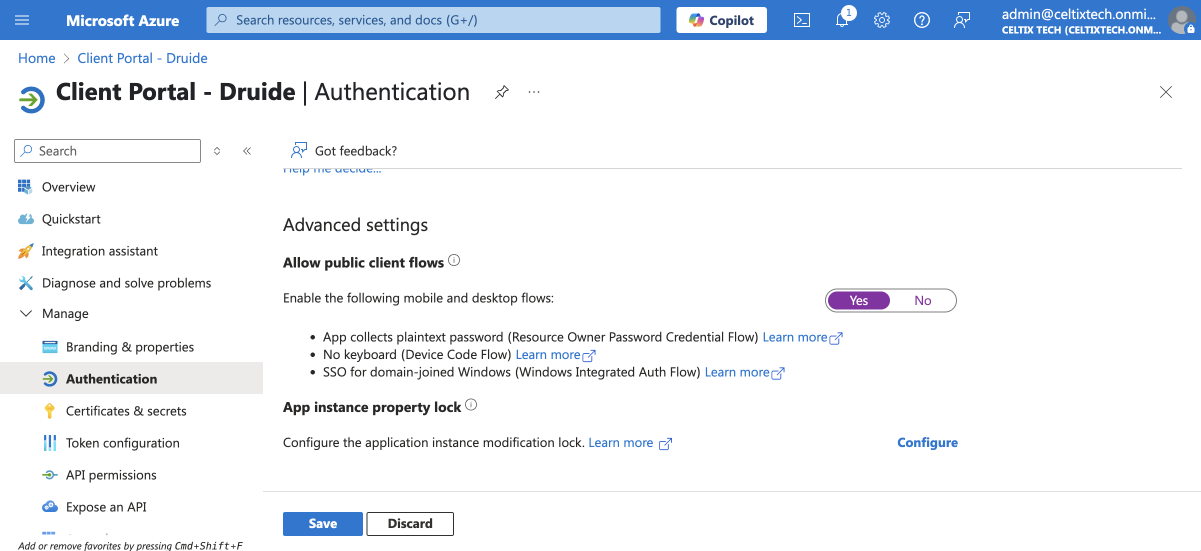Collapse the sidebar menu with double chevron
This screenshot has width=1201, height=551.
tap(247, 151)
